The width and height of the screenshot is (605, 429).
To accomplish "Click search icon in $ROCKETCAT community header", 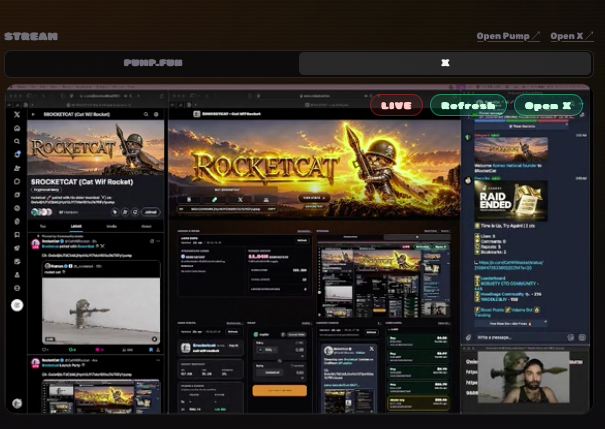I will 146,114.
